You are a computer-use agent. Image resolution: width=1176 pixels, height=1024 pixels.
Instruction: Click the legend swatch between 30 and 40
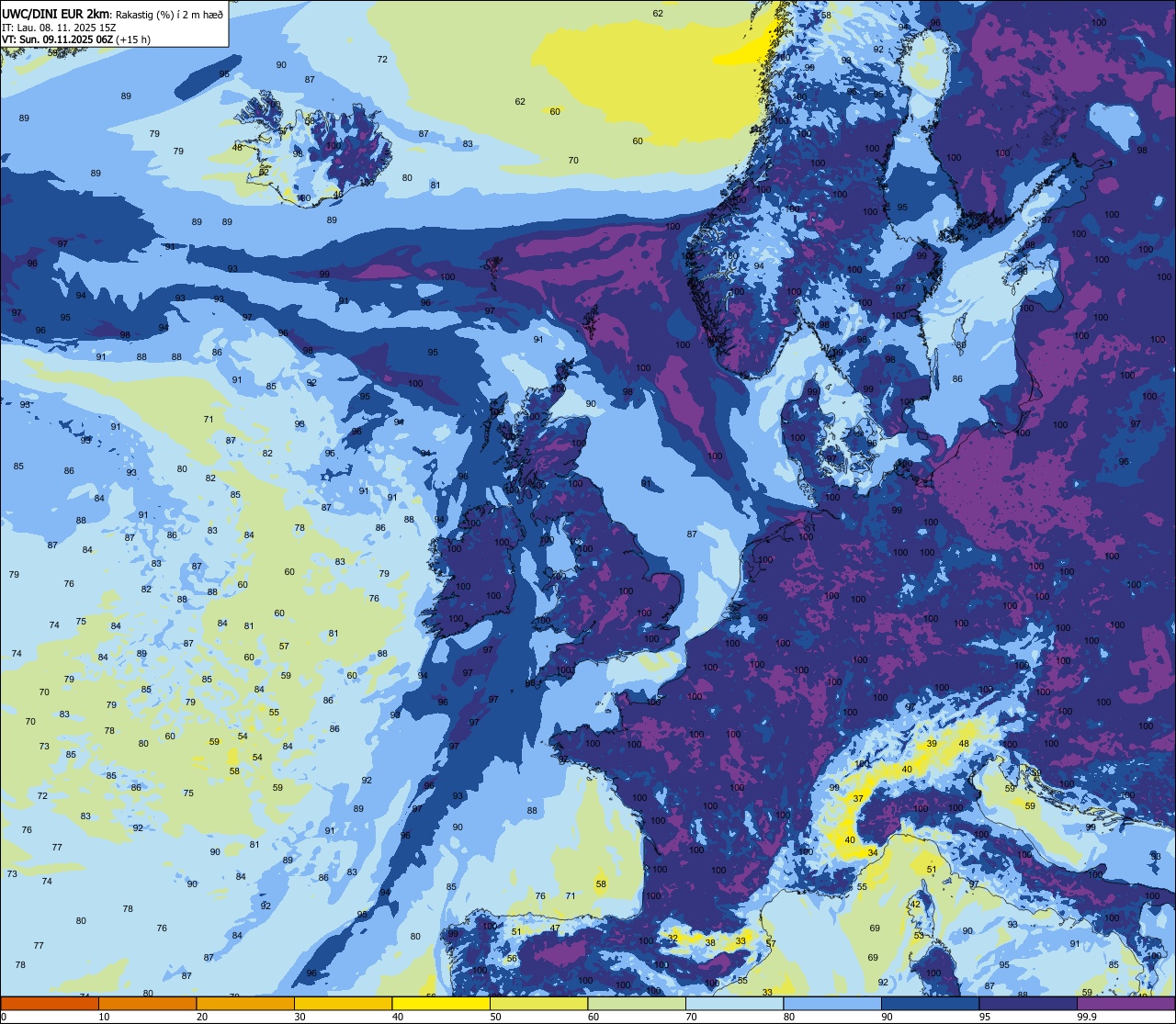343,1004
